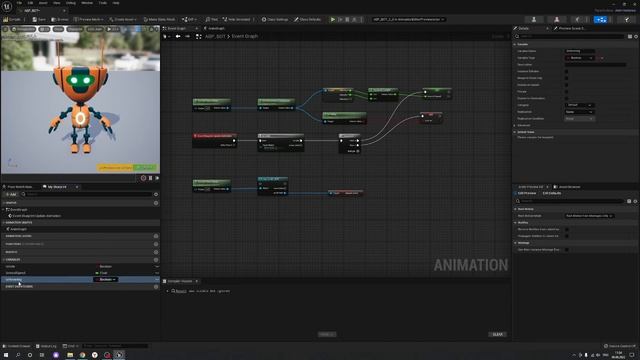Open the Variable Type dropdown in Details

coord(580,58)
